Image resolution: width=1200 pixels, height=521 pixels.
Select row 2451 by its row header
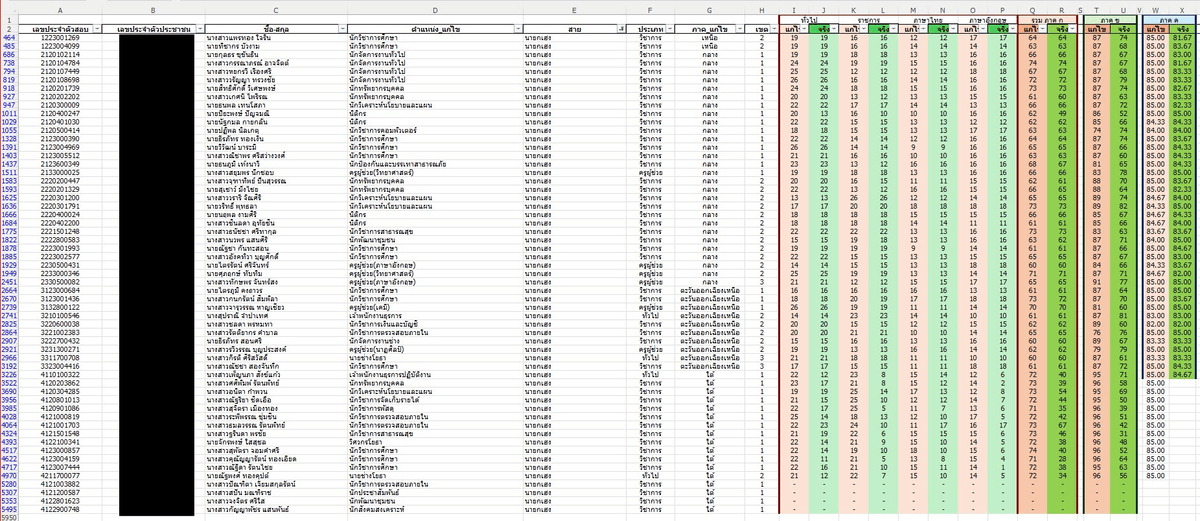pos(10,282)
